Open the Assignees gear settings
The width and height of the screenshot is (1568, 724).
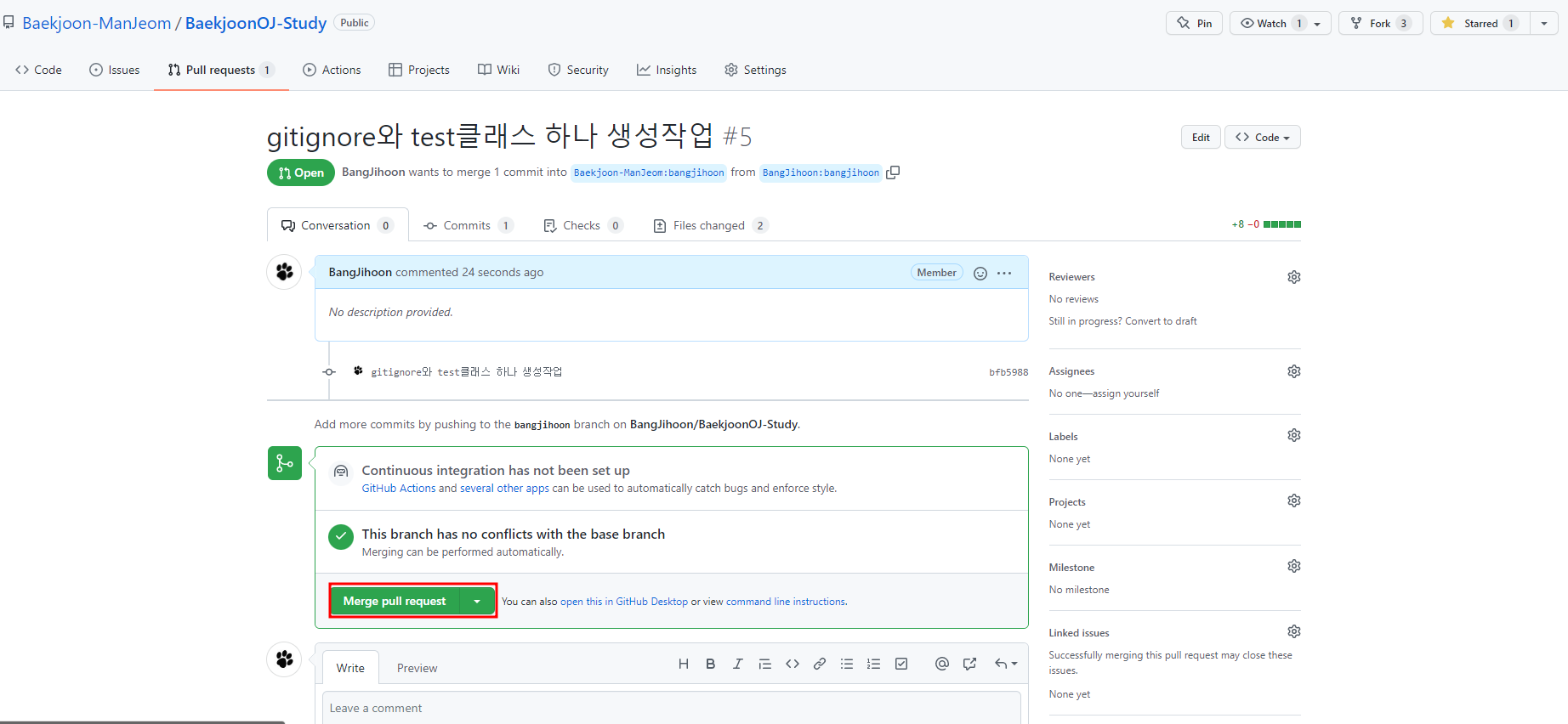(x=1293, y=371)
